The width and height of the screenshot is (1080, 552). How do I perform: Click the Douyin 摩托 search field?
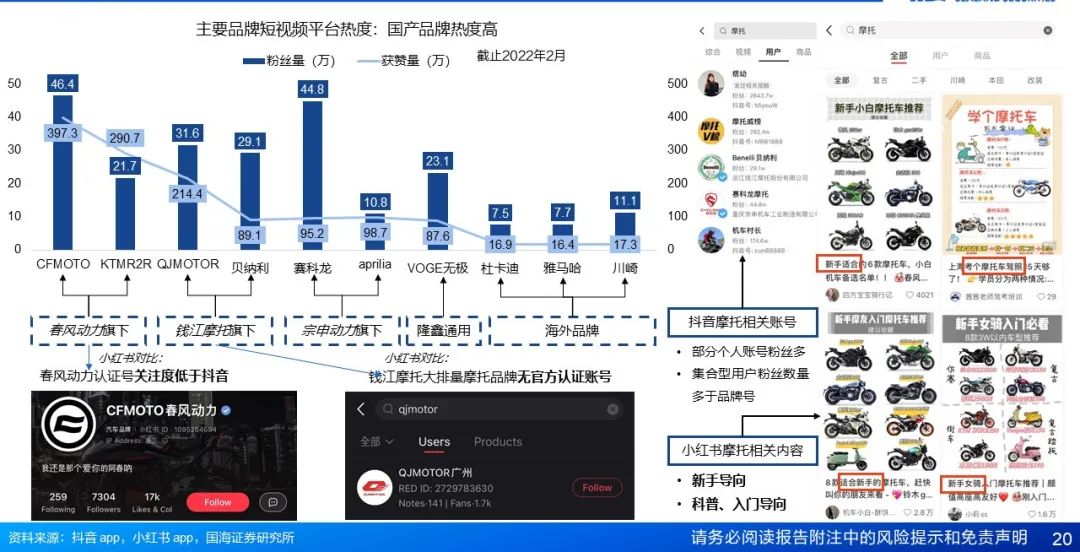[x=765, y=31]
